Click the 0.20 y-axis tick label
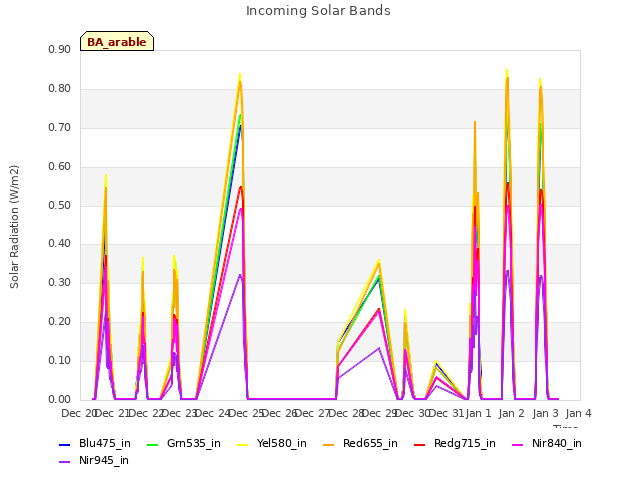640x480 pixels. click(59, 322)
